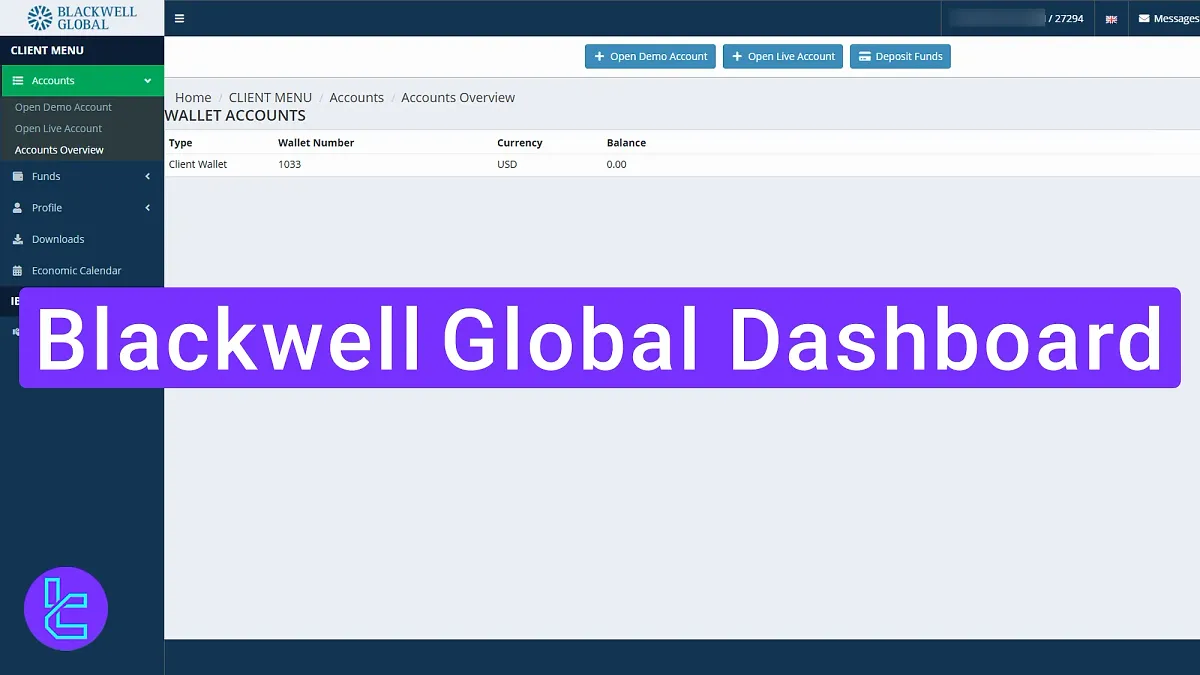Click the UK flag language icon

tap(1110, 17)
